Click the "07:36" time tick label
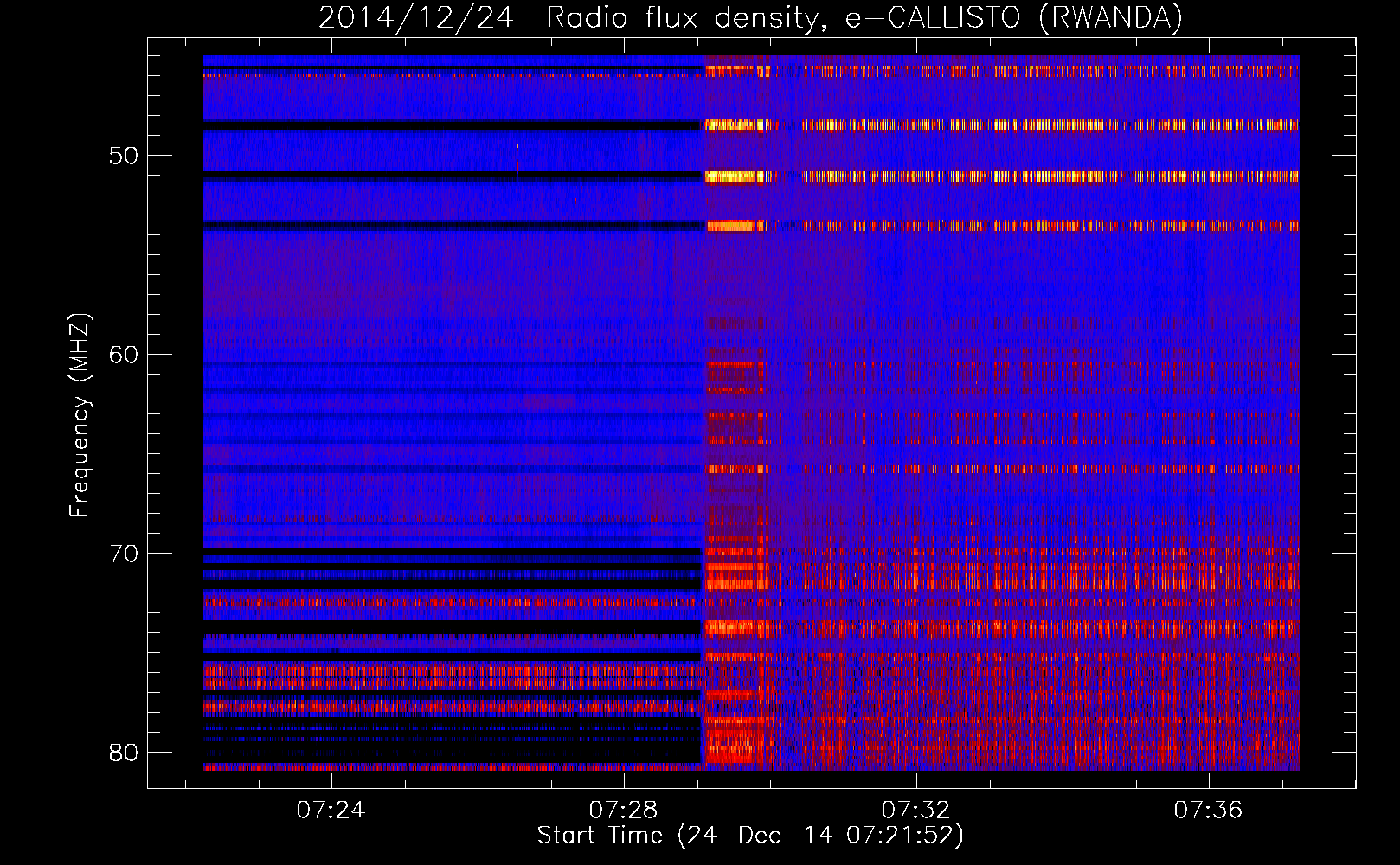Viewport: 1400px width, 865px height. pos(1209,810)
